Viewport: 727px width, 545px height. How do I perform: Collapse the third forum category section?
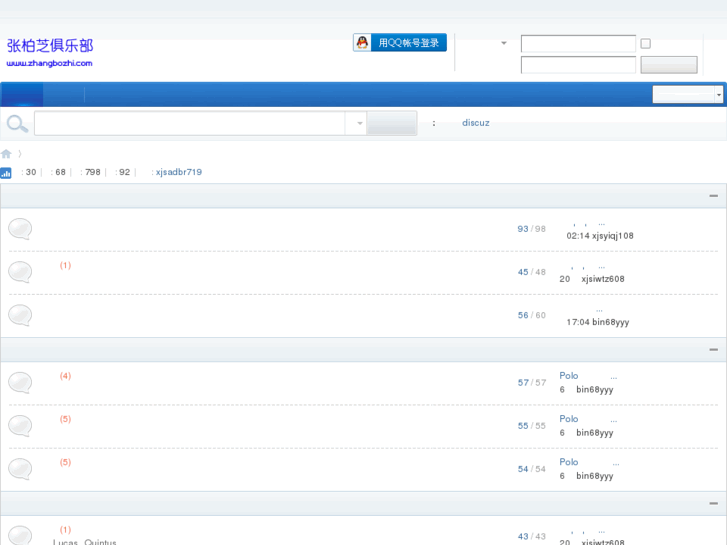(714, 503)
